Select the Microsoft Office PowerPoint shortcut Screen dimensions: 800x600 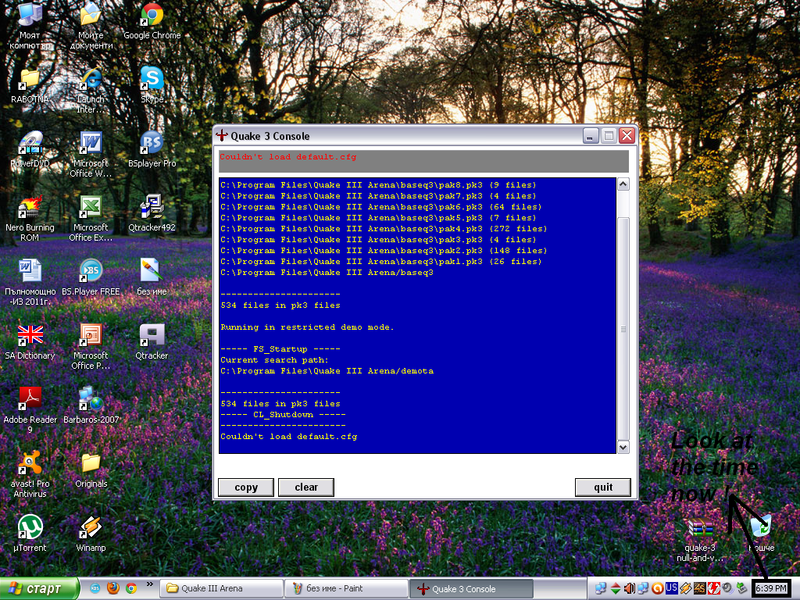(x=91, y=346)
